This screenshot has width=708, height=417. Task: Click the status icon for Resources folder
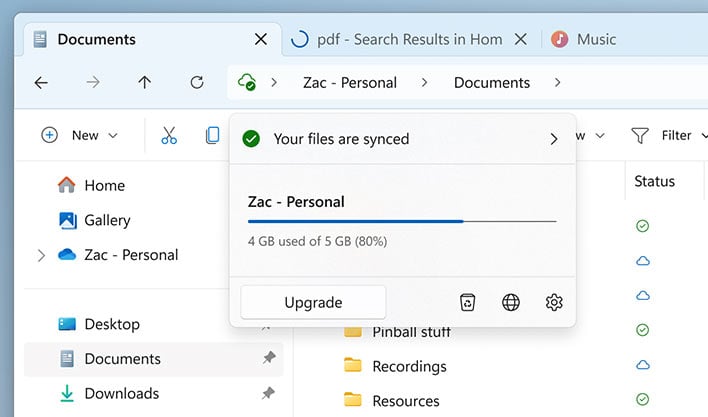pos(643,399)
